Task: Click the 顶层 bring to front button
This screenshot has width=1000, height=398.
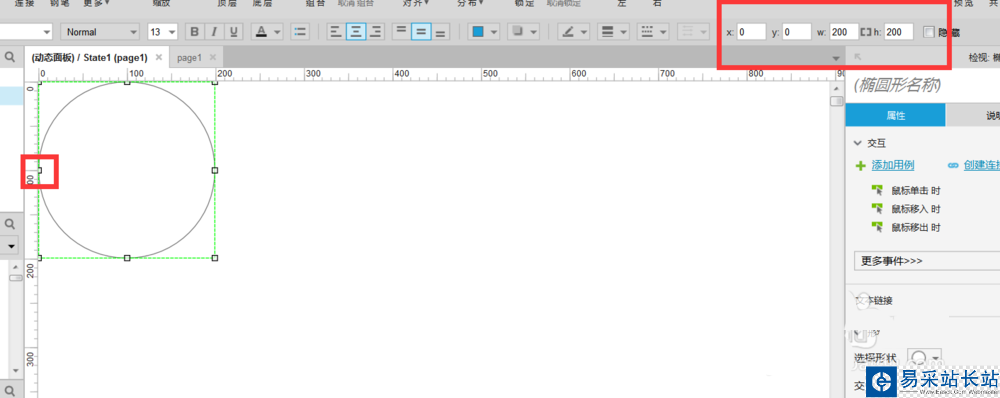Action: [227, 3]
